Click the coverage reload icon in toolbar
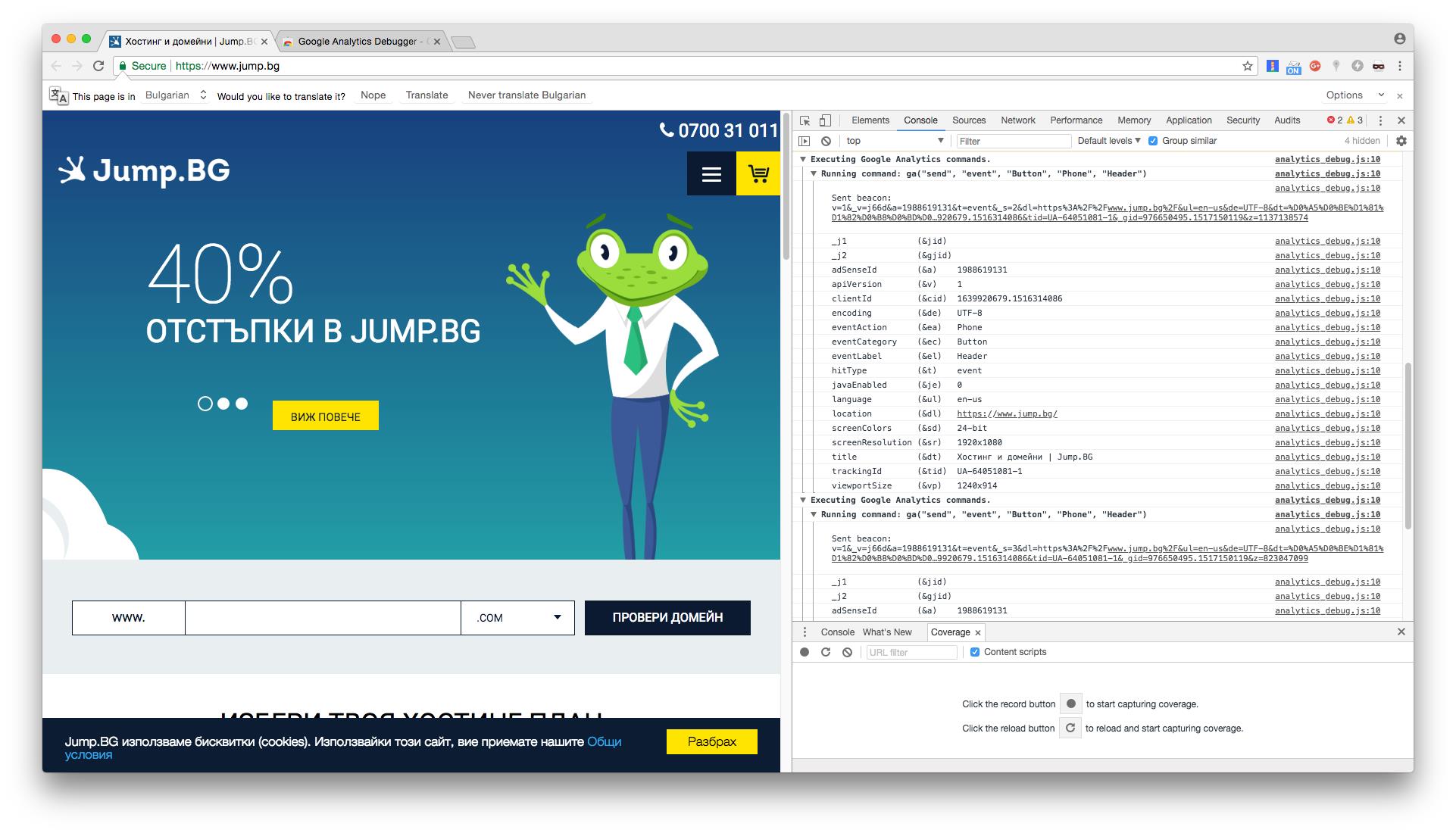This screenshot has width=1456, height=833. 826,652
